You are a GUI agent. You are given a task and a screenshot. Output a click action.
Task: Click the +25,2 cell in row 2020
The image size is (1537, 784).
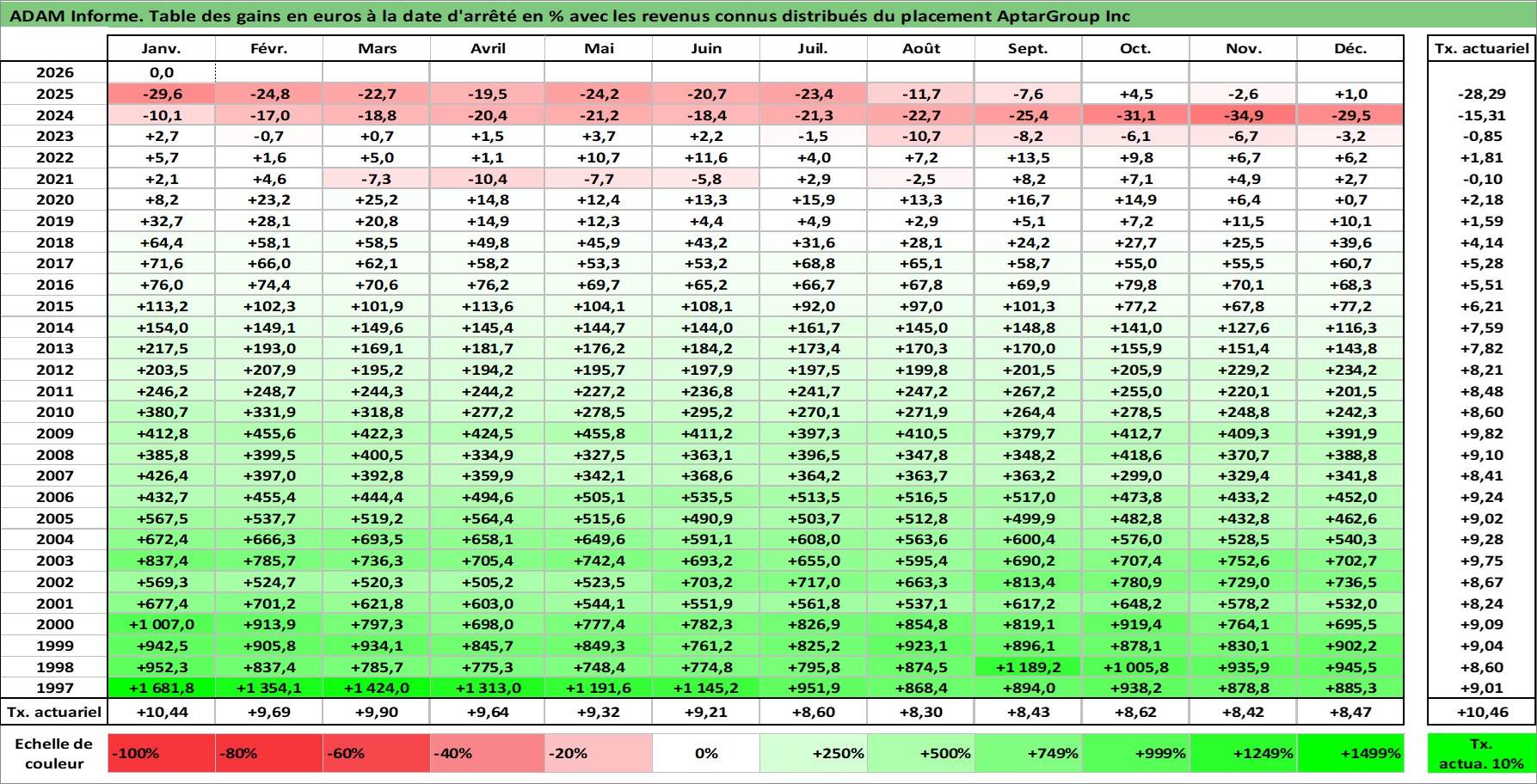pyautogui.click(x=377, y=199)
